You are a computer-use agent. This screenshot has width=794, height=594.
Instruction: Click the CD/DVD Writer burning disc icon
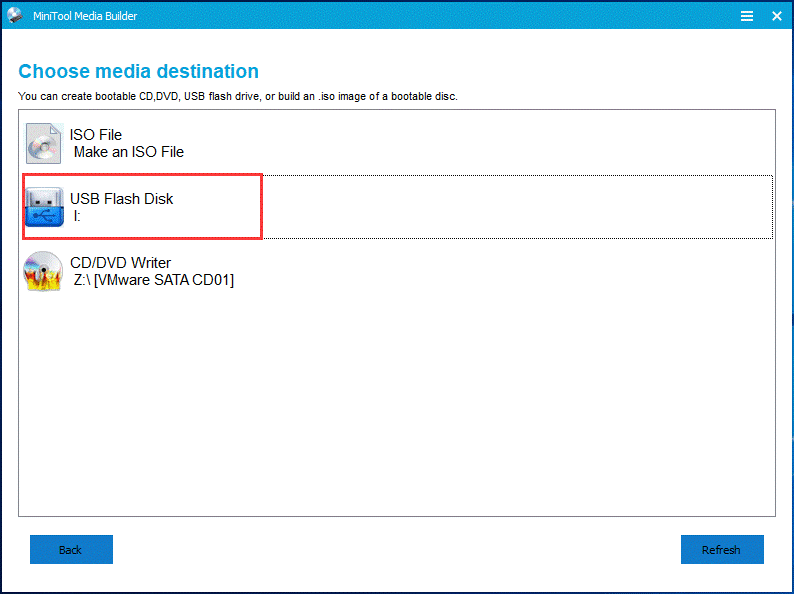coord(44,271)
